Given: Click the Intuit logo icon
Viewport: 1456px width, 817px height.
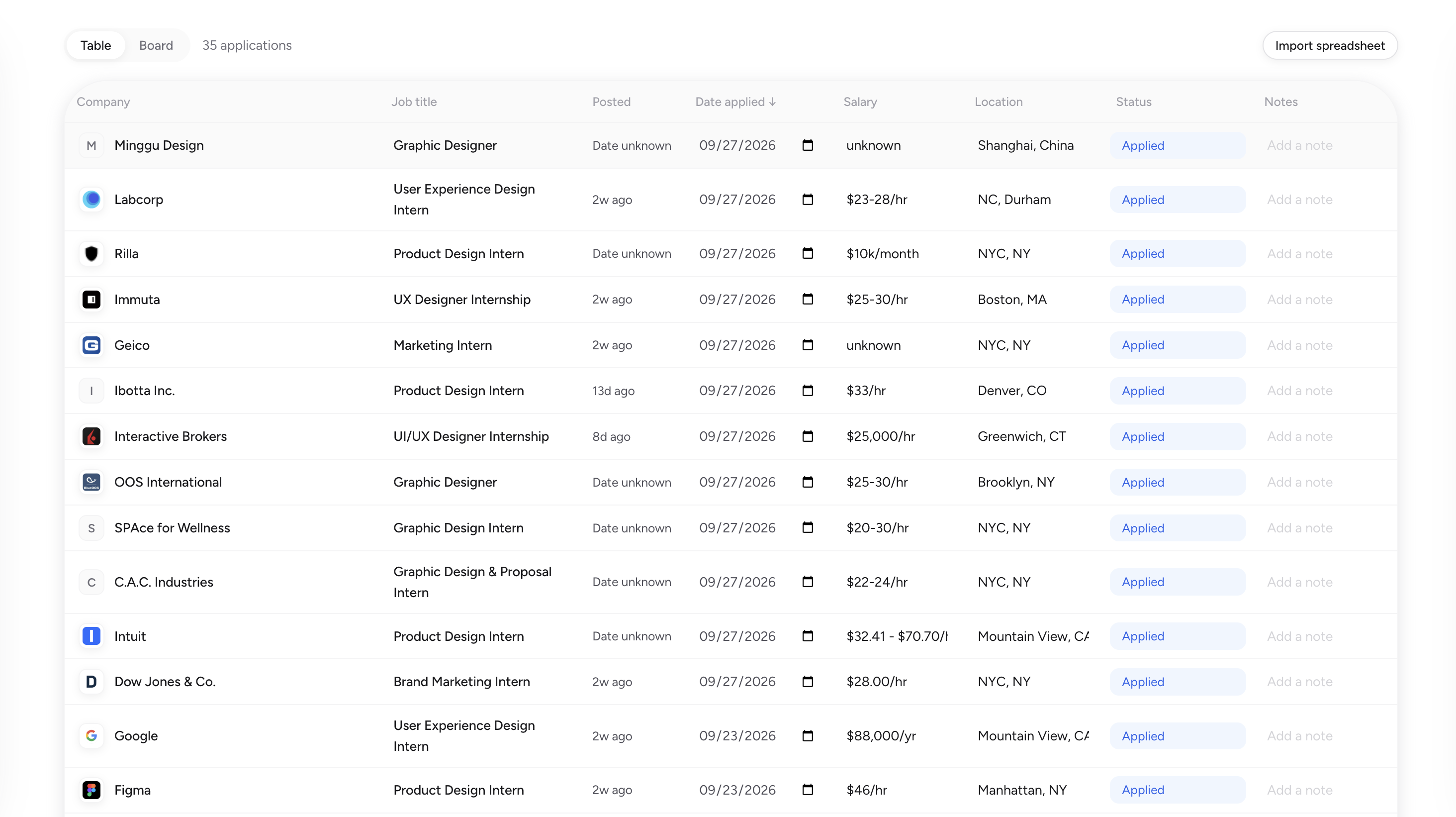Looking at the screenshot, I should (x=91, y=636).
